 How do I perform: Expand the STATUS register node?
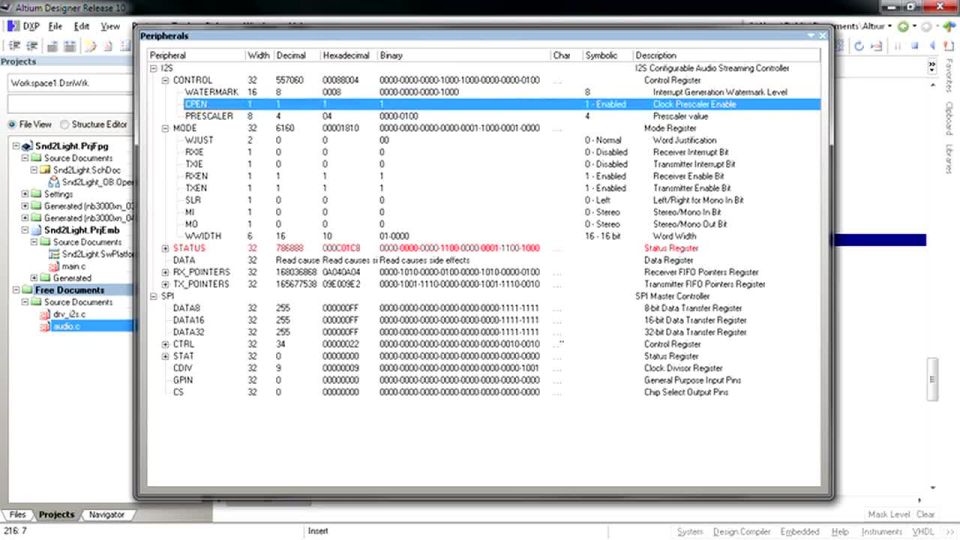(x=165, y=249)
